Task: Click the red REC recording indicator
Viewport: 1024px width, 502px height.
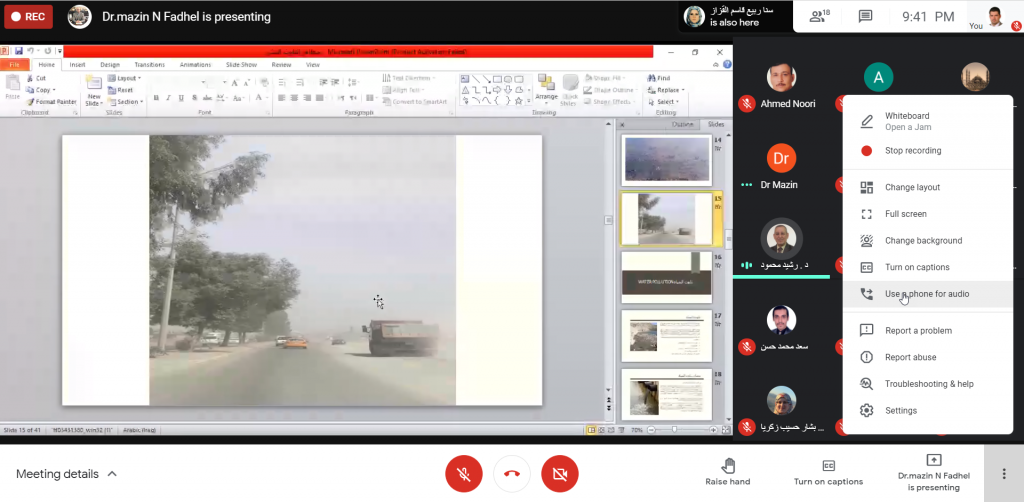Action: pyautogui.click(x=27, y=17)
